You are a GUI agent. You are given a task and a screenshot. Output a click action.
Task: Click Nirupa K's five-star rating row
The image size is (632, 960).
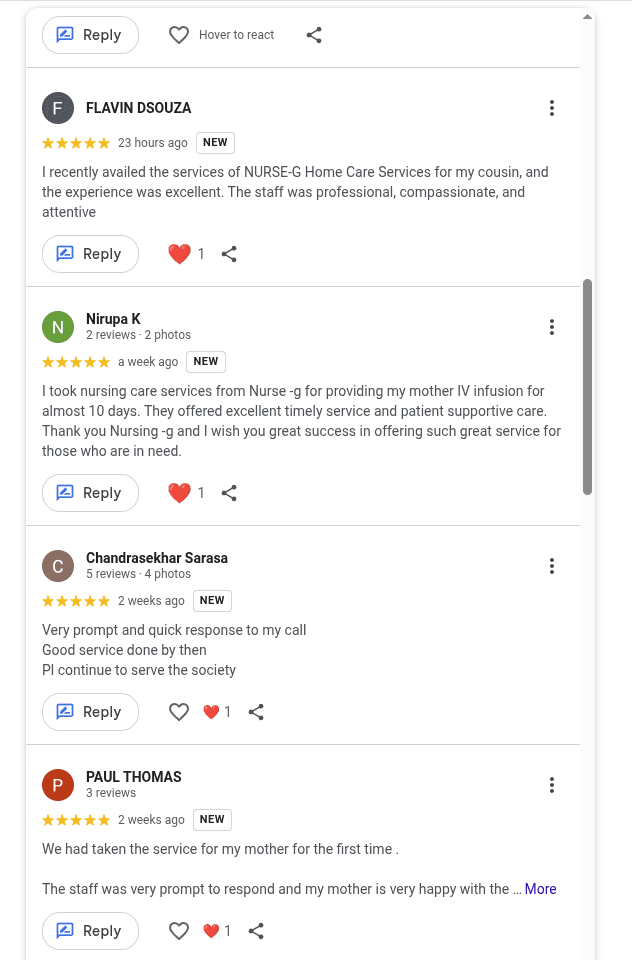point(76,361)
